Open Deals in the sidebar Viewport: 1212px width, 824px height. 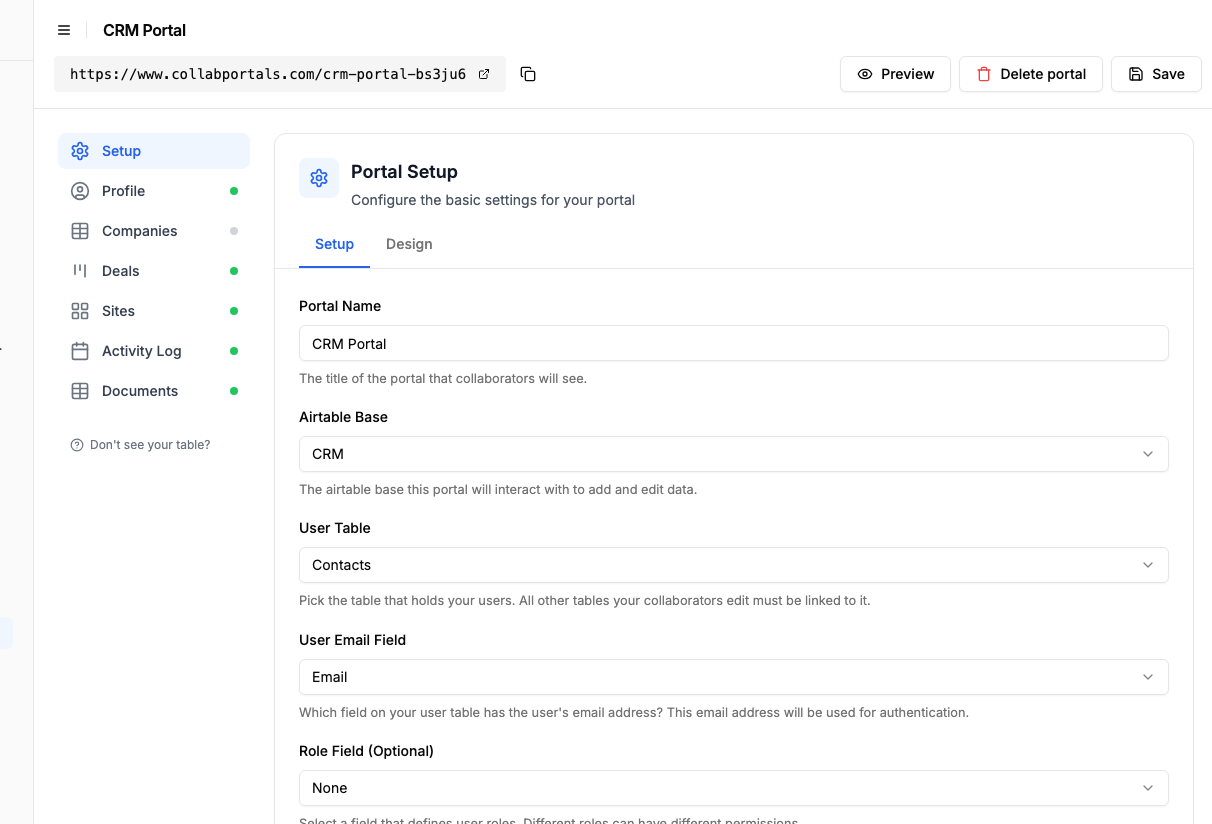point(154,271)
